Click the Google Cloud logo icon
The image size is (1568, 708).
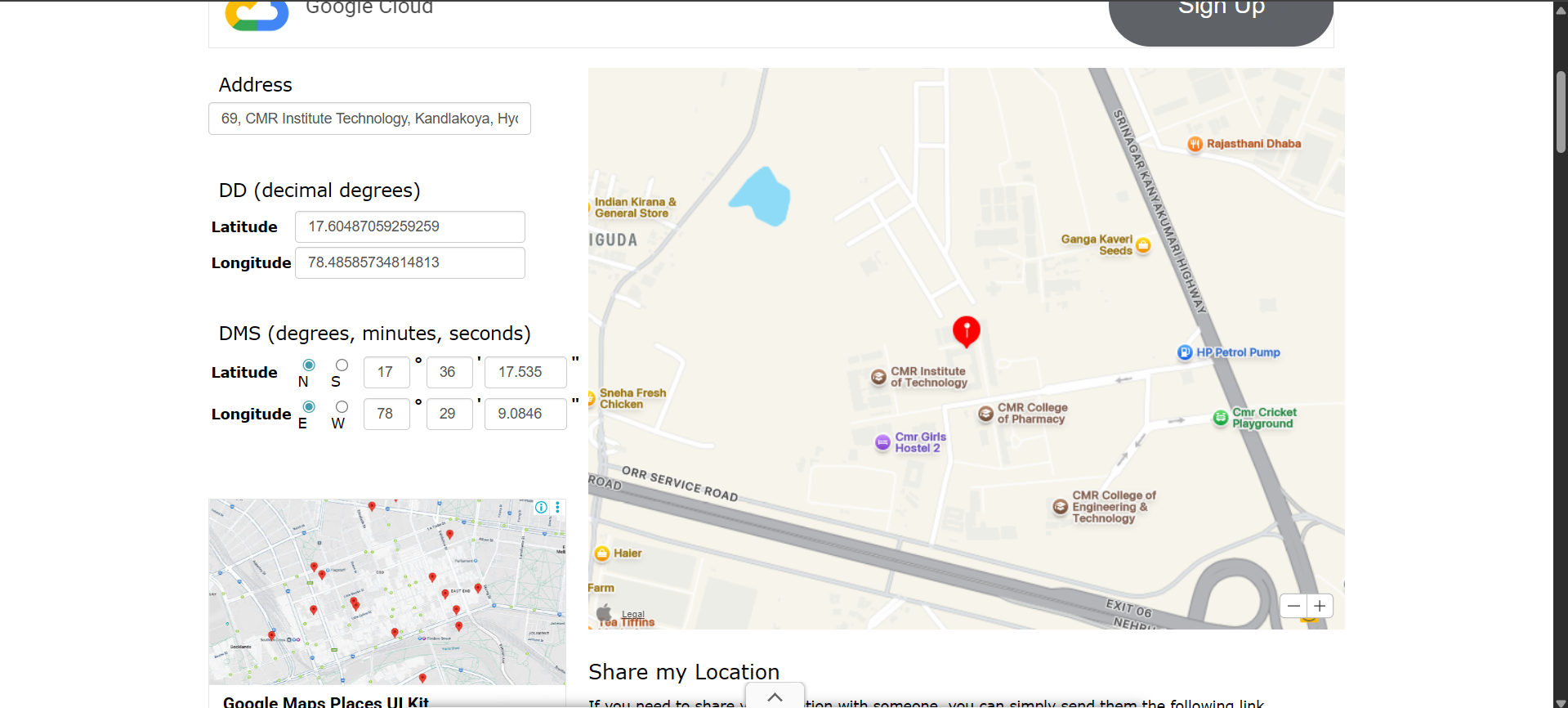click(257, 15)
